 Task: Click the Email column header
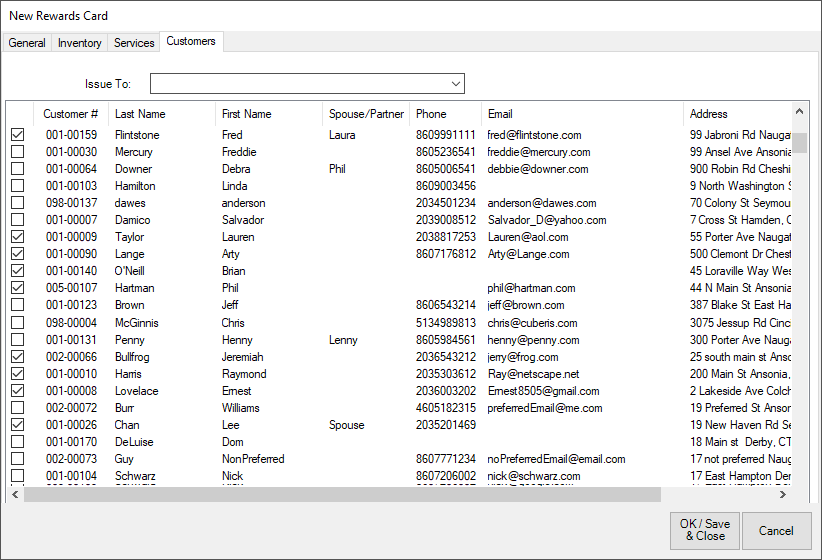click(500, 114)
